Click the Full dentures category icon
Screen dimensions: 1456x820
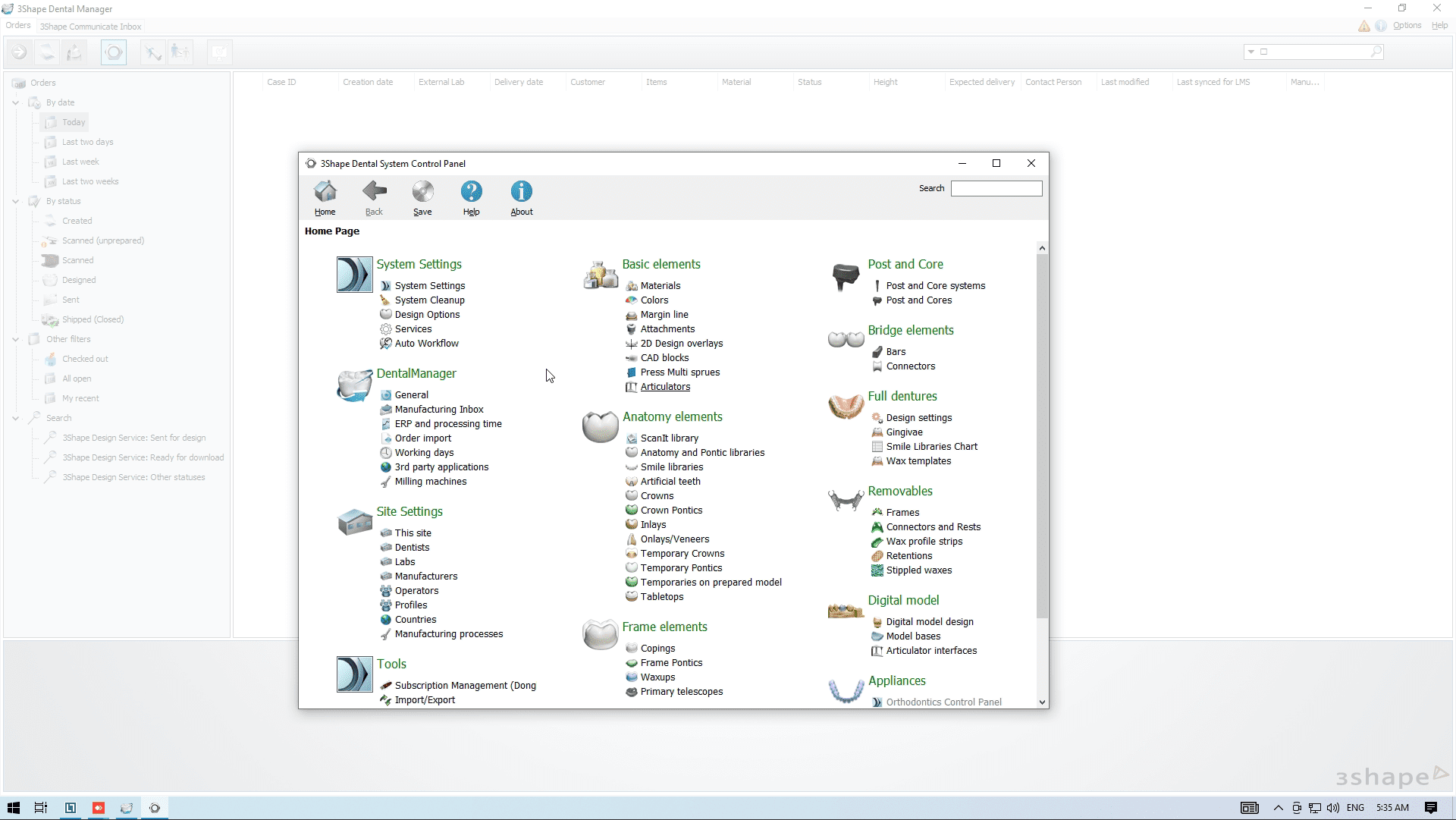tap(846, 407)
